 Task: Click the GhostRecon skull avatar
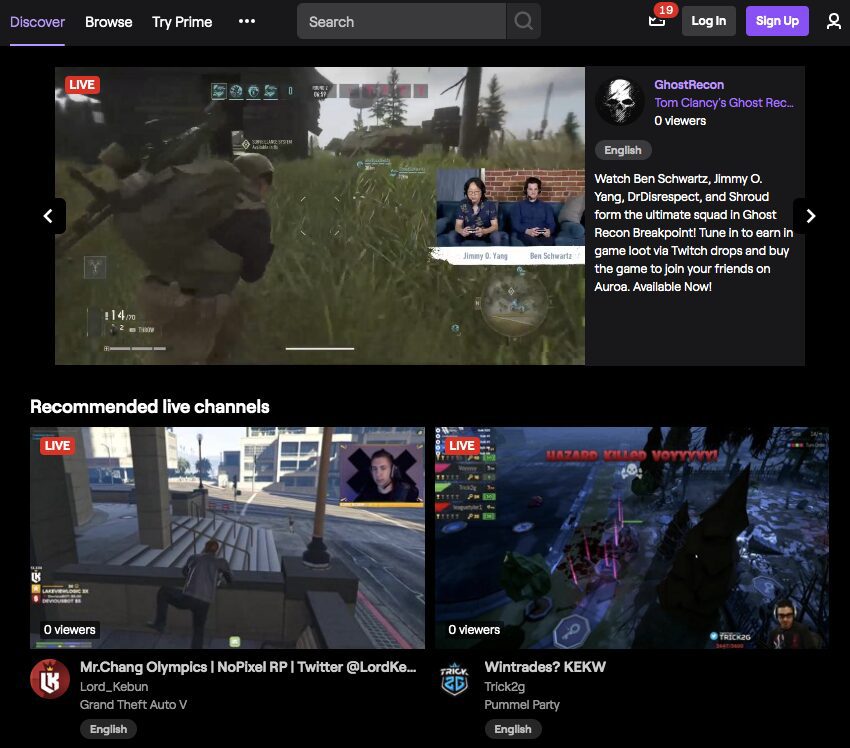(620, 102)
